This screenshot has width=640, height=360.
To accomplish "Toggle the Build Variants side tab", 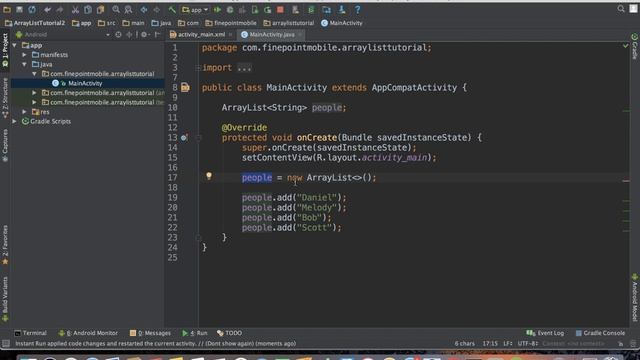I will (5, 300).
